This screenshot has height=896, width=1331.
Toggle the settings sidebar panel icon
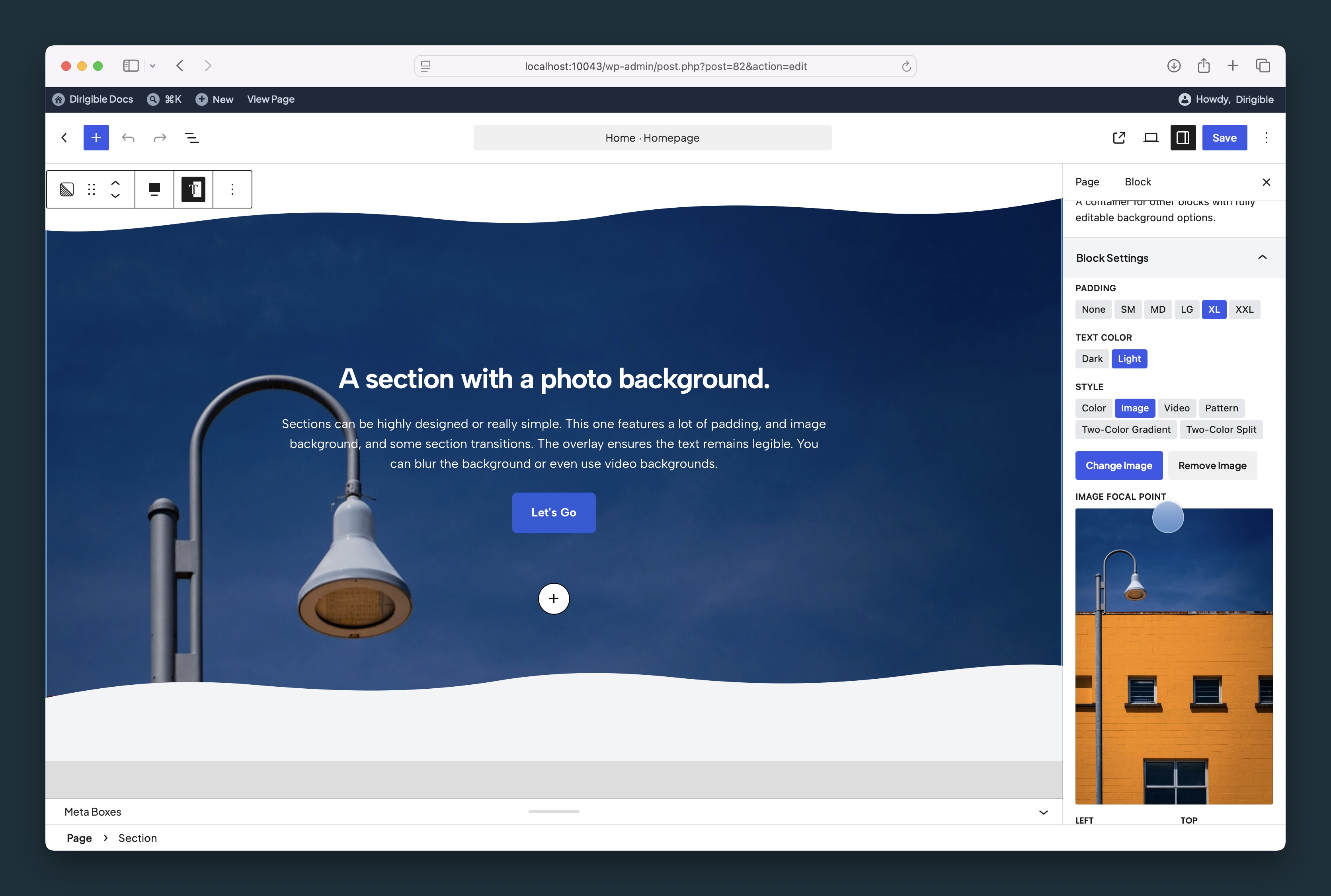point(1183,138)
